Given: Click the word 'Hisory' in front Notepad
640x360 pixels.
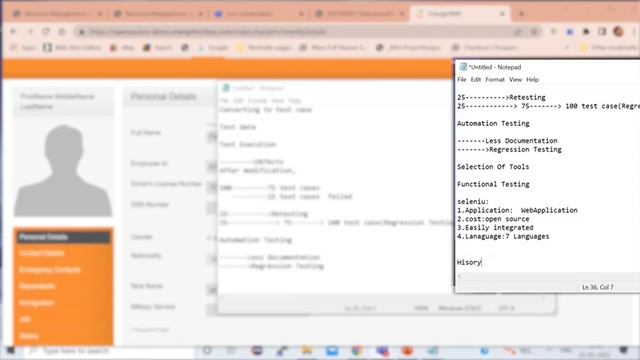Looking at the screenshot, I should pyautogui.click(x=469, y=262).
